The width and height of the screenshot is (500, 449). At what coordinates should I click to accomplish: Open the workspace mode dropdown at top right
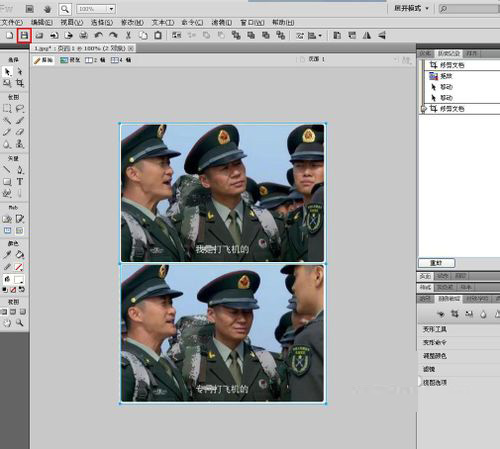coord(411,8)
